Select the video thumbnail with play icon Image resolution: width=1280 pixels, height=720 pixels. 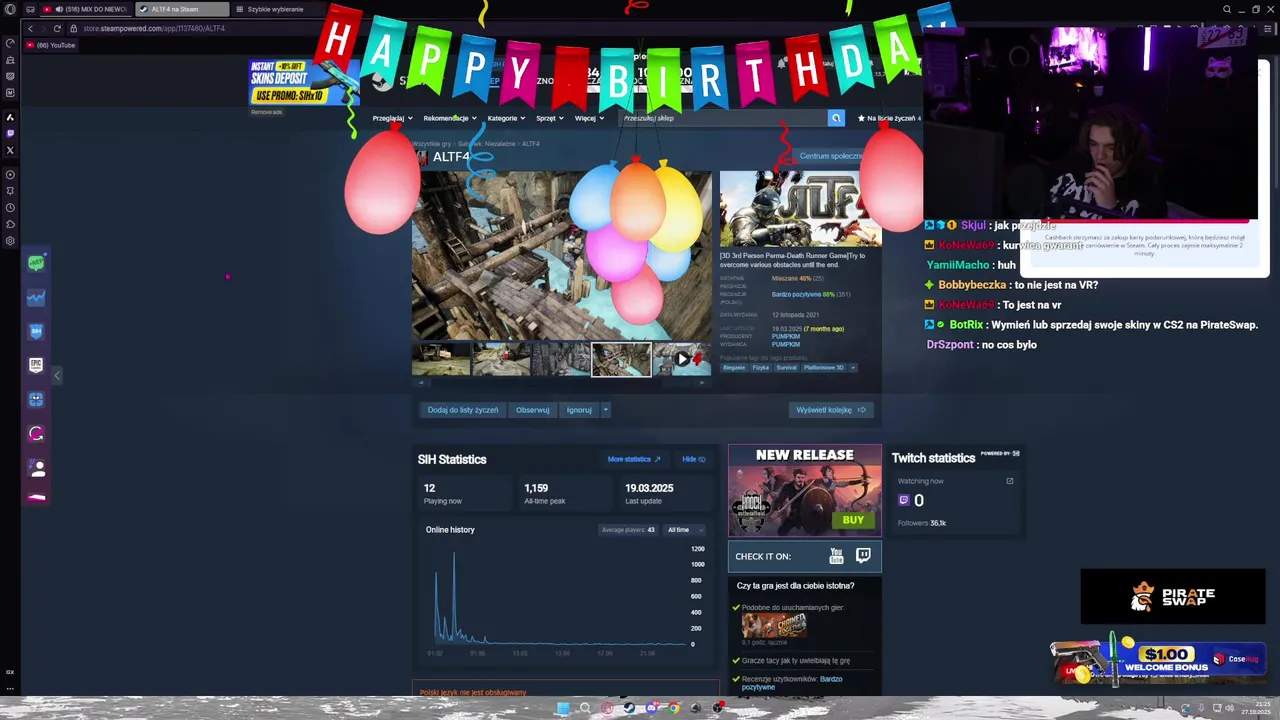[x=681, y=360]
